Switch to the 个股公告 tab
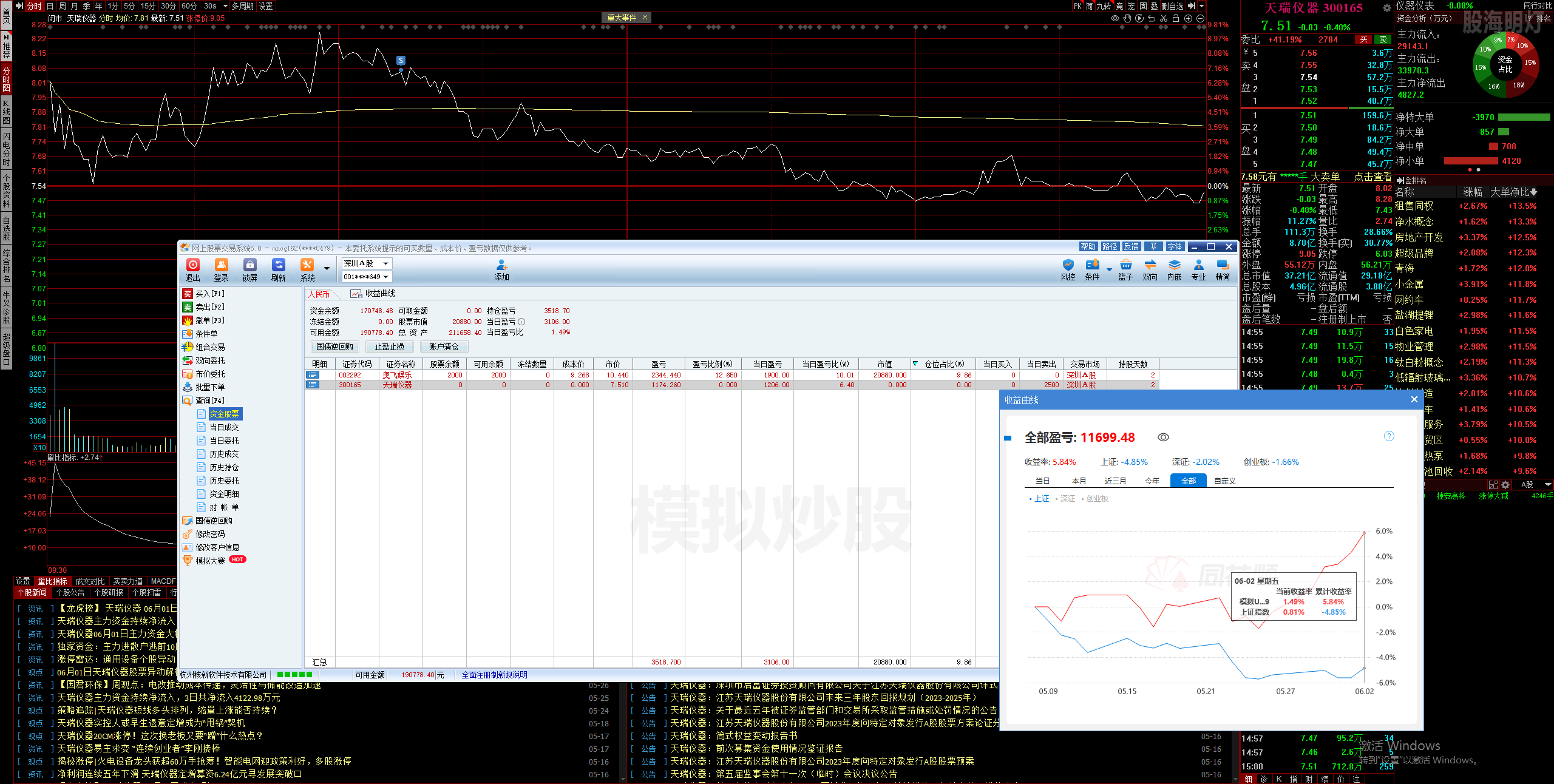 (x=70, y=593)
